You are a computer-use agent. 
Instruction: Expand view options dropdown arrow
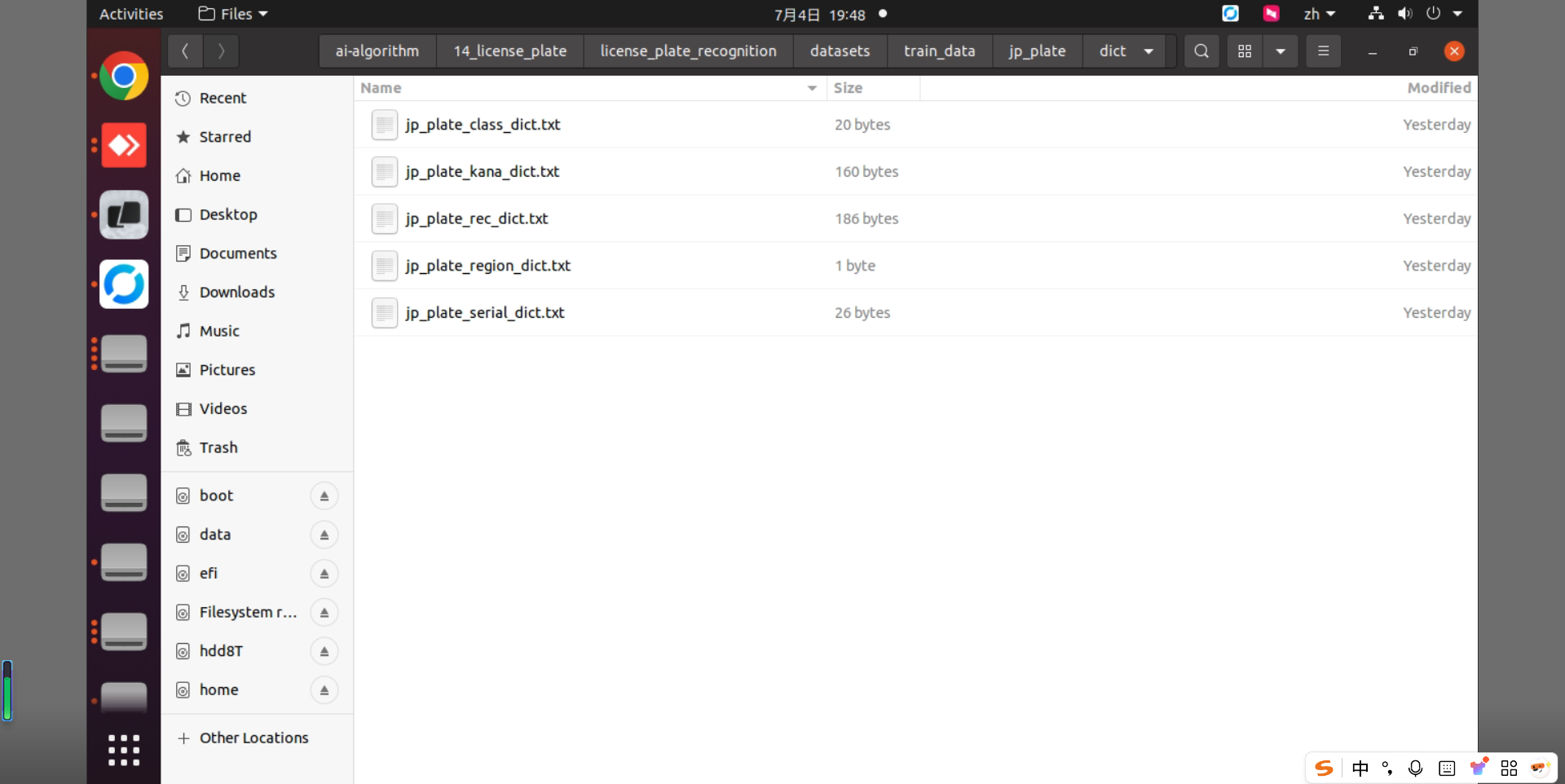(x=1281, y=51)
